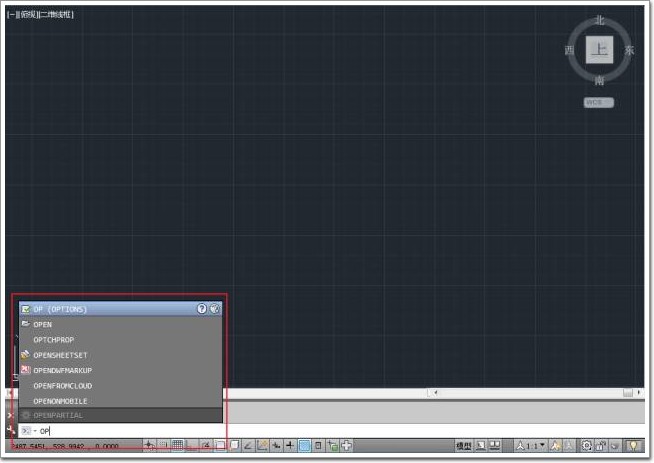Click the ViewCube top face (上)
Viewport: 654px width, 463px height.
599,49
